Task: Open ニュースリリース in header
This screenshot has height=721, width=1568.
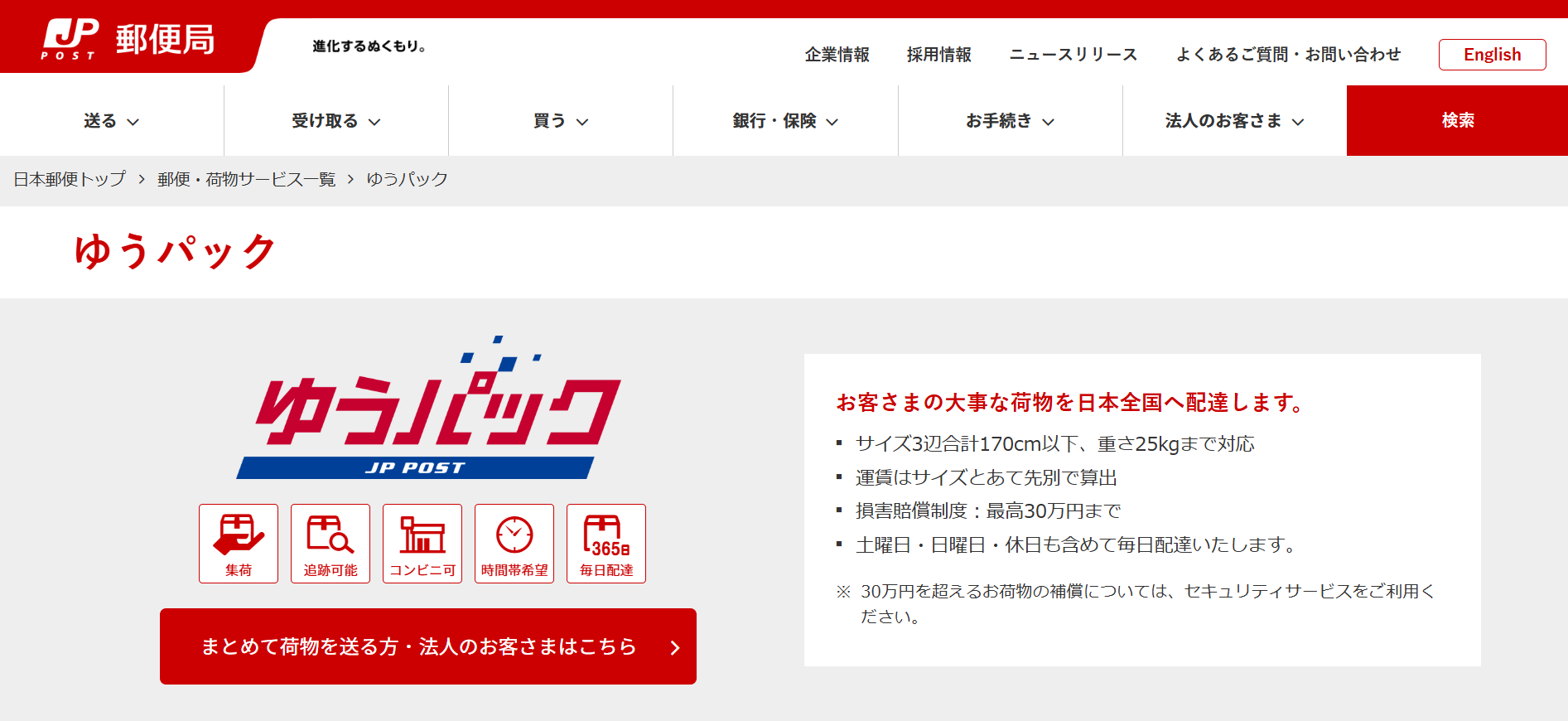Action: tap(1073, 55)
